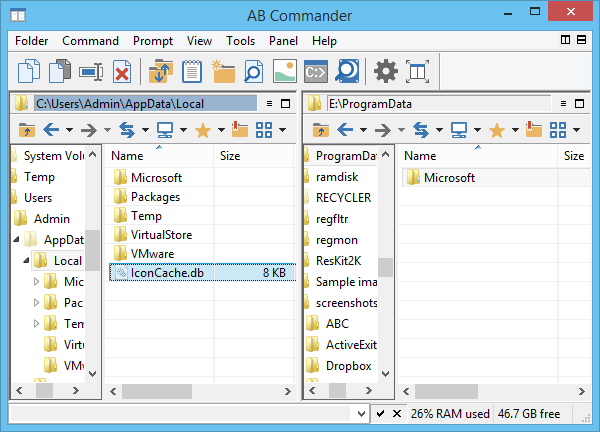Click the left panel Favorites star icon
This screenshot has height=432, width=600.
click(x=203, y=130)
